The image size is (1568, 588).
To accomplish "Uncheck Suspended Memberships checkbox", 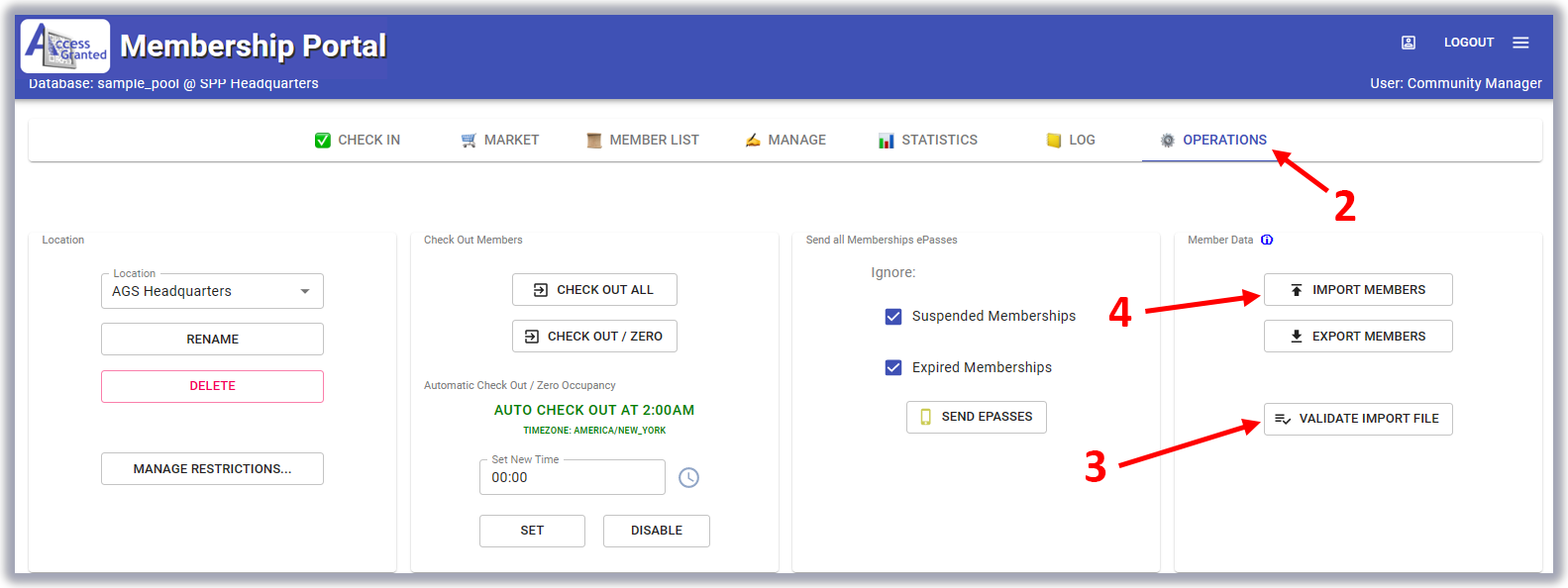I will (893, 317).
